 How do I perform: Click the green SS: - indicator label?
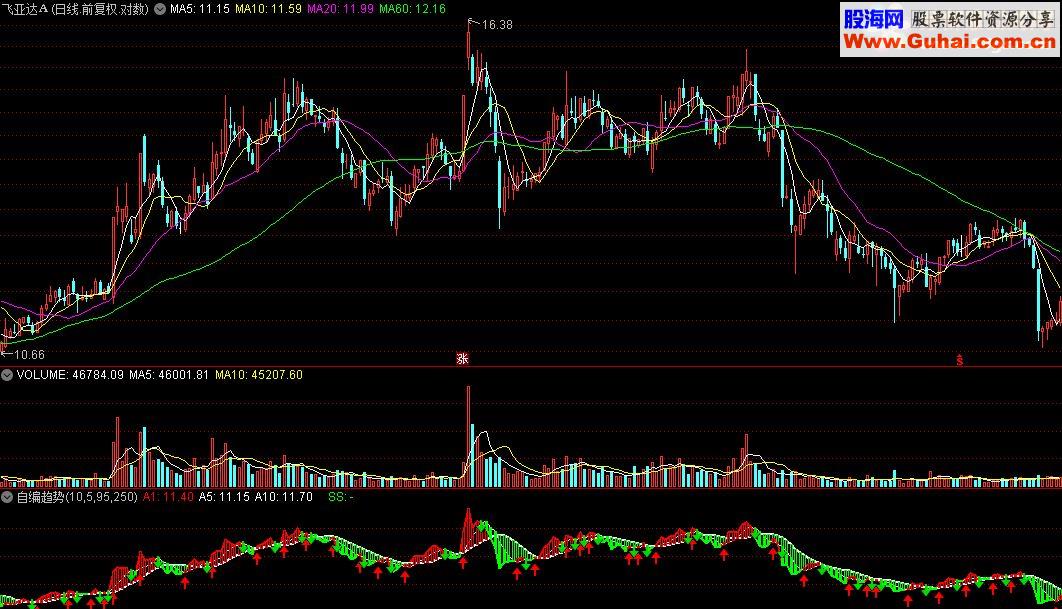tap(341, 497)
